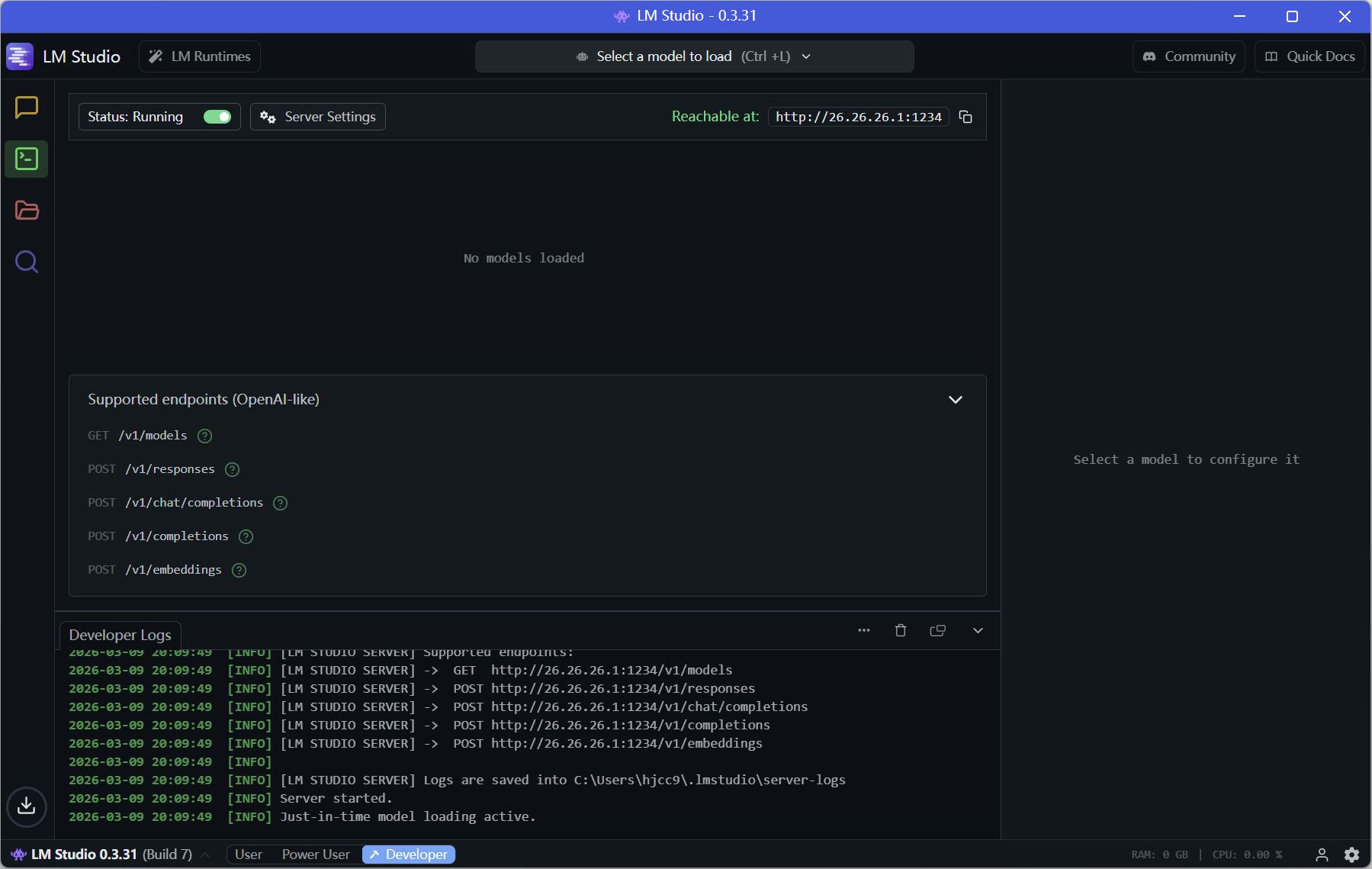Copy the server address to clipboard
The image size is (1372, 869).
[x=966, y=117]
